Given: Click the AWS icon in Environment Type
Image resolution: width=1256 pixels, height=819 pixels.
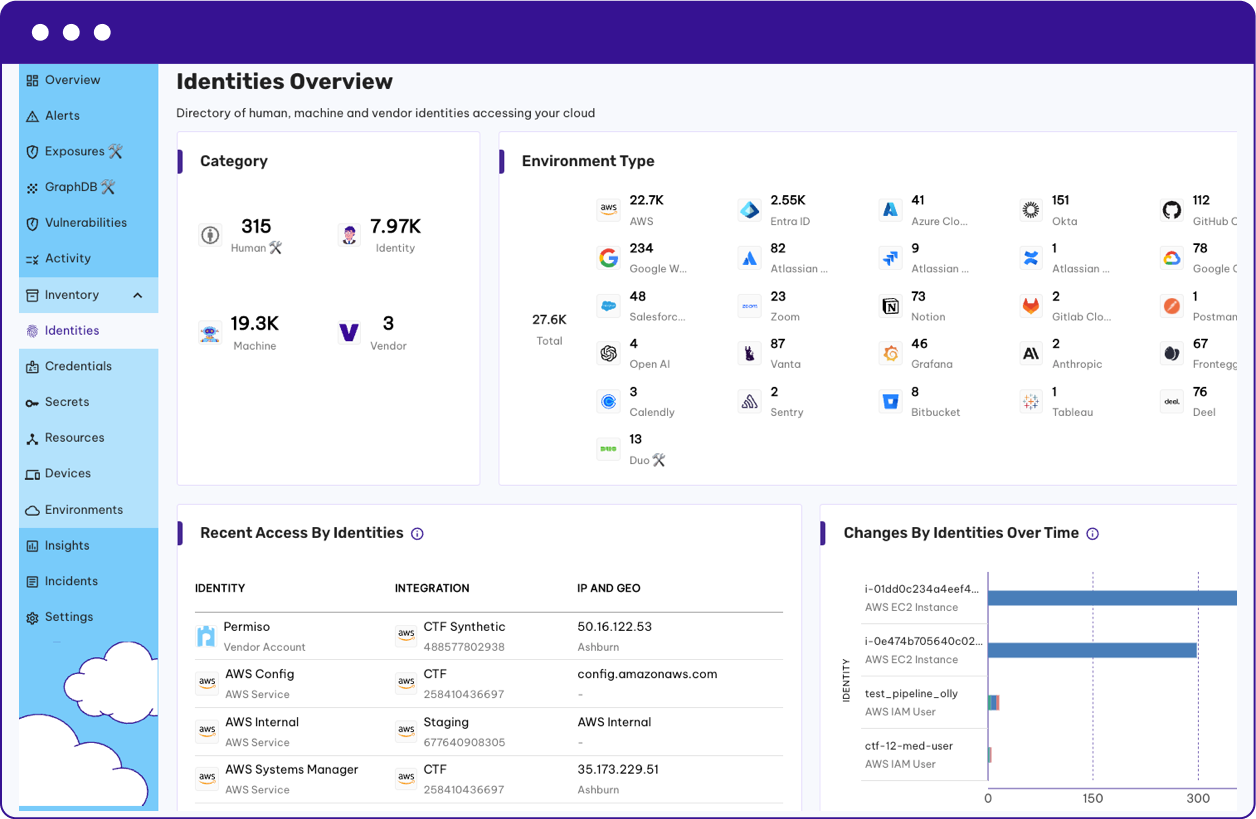Looking at the screenshot, I should 608,210.
